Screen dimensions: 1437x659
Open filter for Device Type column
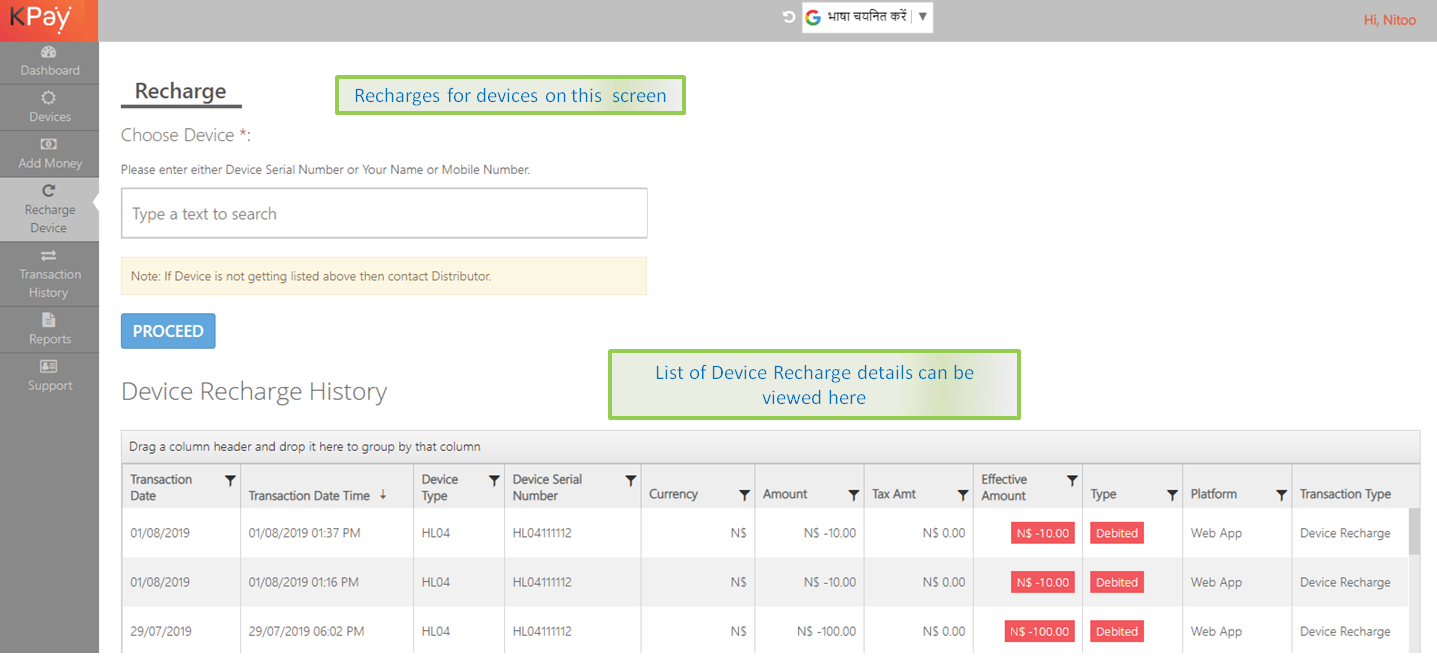[494, 481]
